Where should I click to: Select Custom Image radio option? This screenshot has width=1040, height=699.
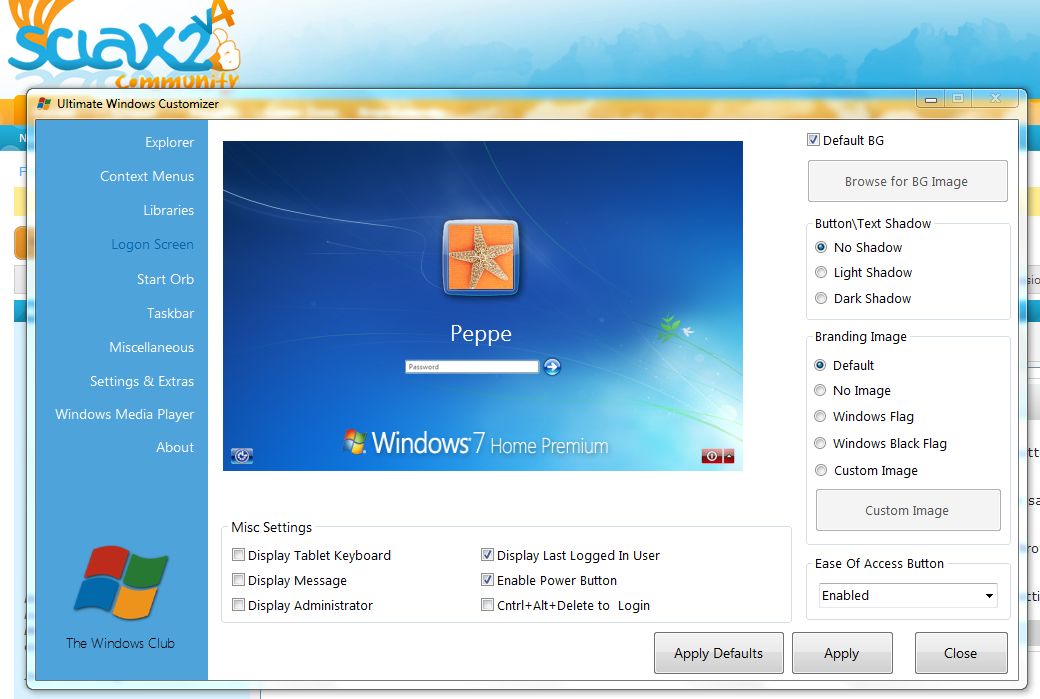(821, 470)
